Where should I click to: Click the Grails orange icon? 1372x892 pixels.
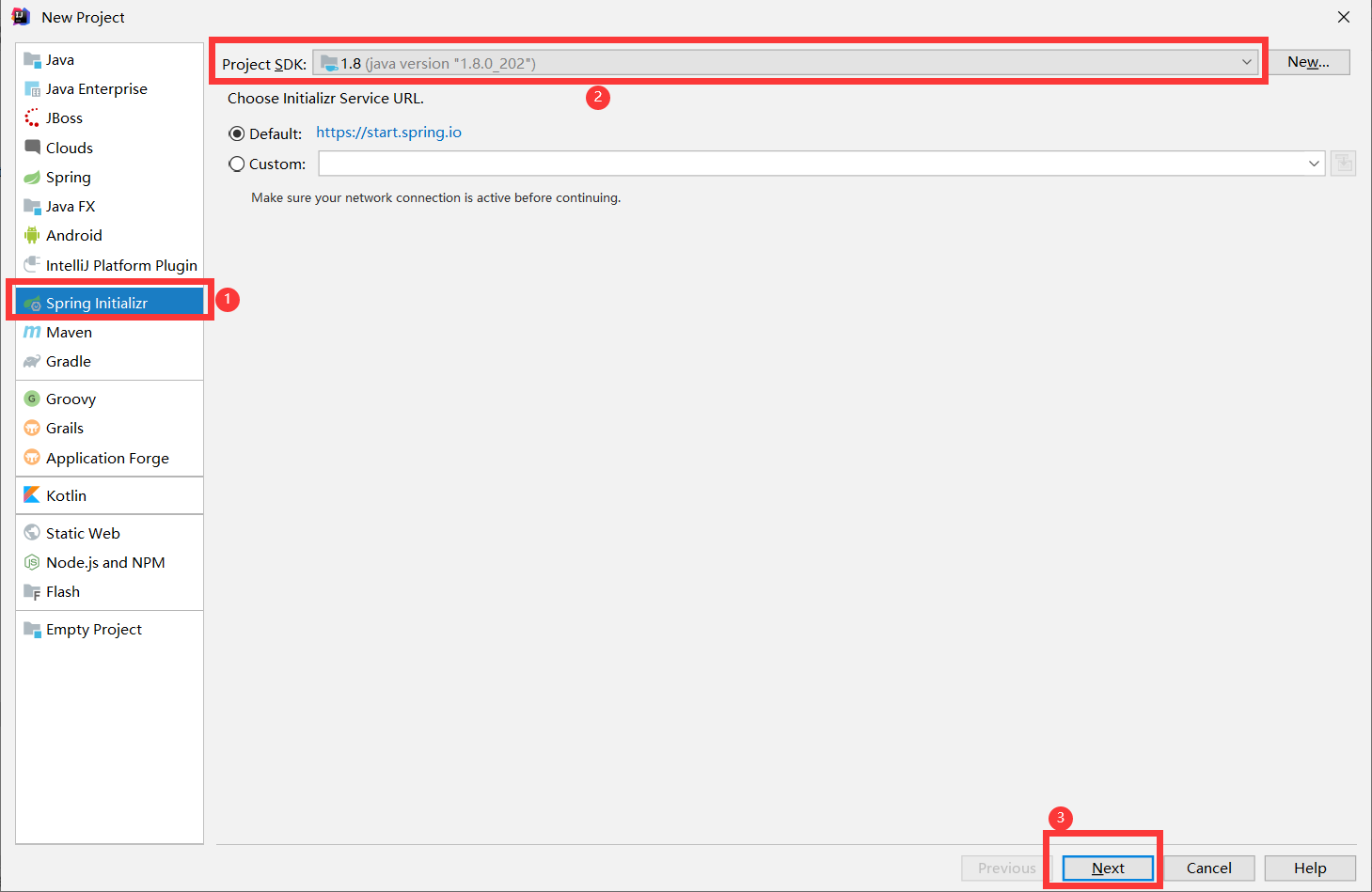click(32, 428)
